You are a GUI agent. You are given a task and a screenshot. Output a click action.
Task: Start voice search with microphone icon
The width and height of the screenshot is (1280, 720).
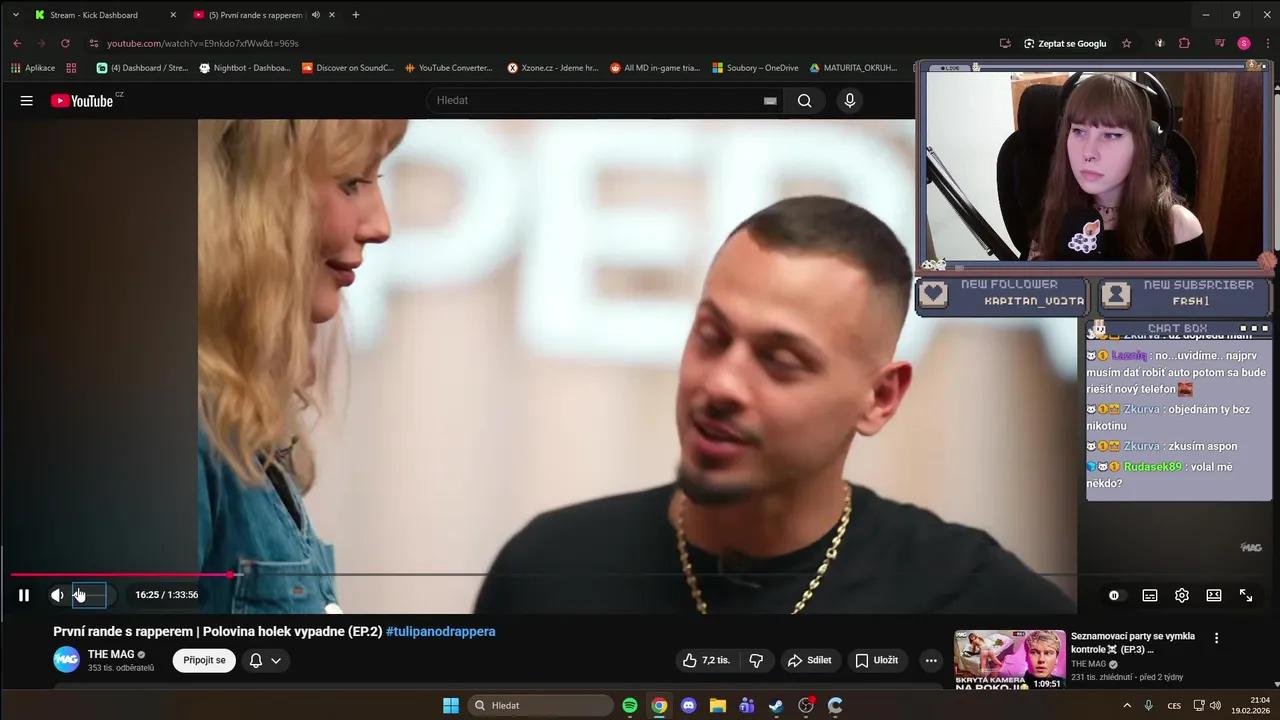(x=849, y=100)
